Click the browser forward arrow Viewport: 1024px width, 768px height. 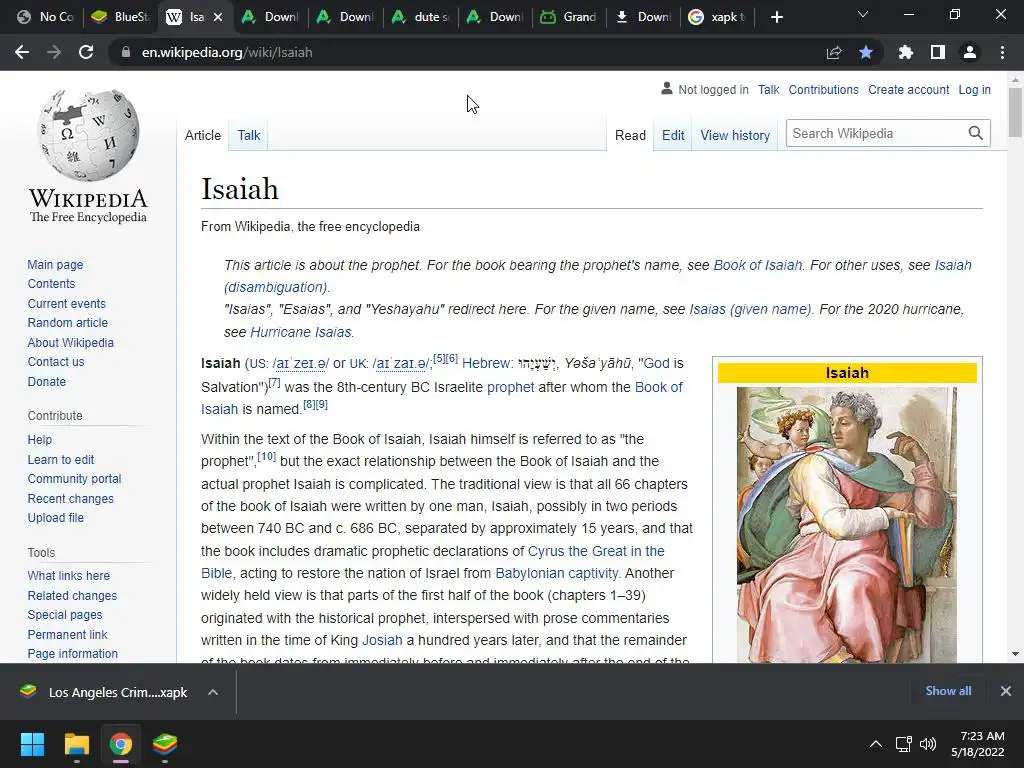[x=54, y=52]
